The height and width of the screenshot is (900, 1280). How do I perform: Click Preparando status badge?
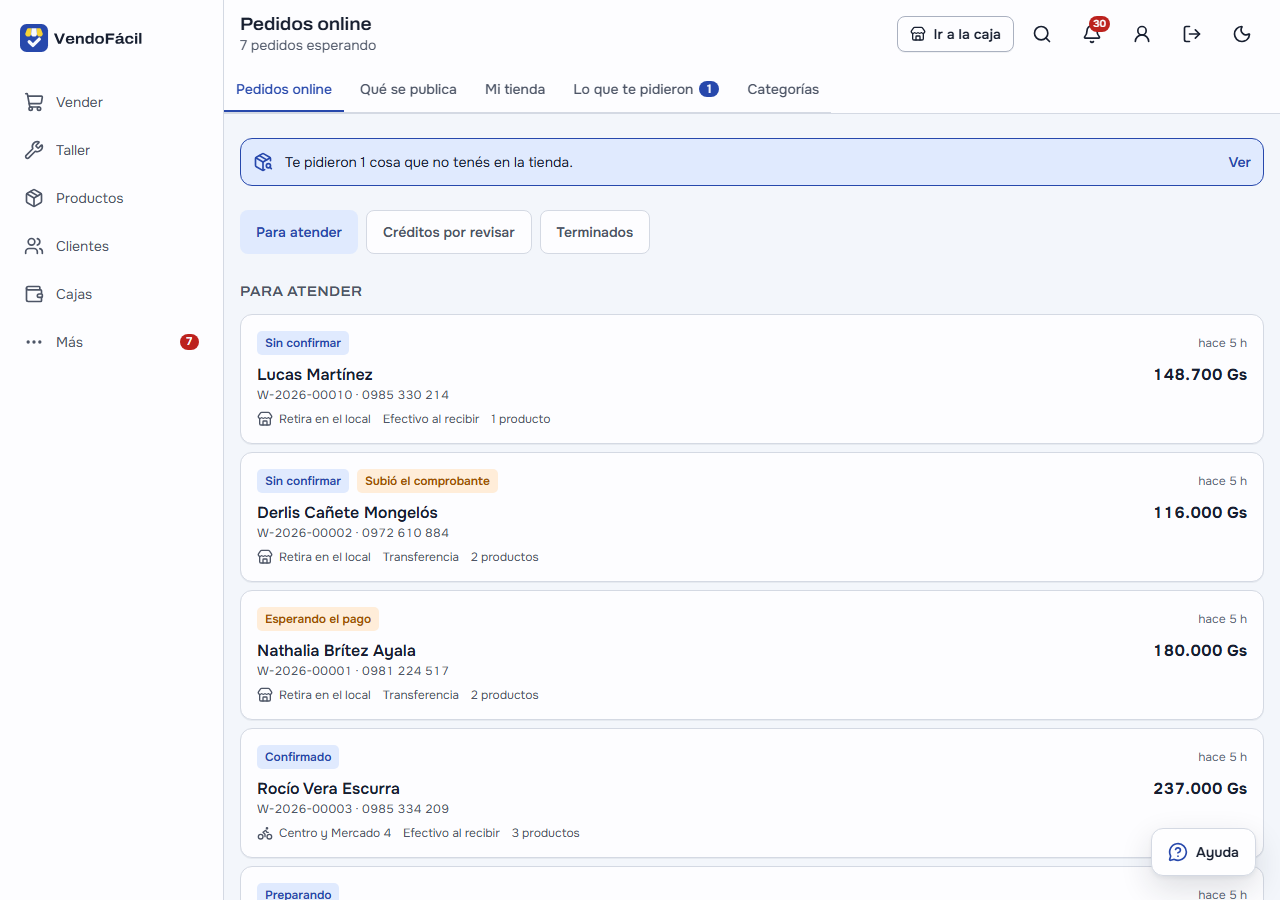pos(298,892)
